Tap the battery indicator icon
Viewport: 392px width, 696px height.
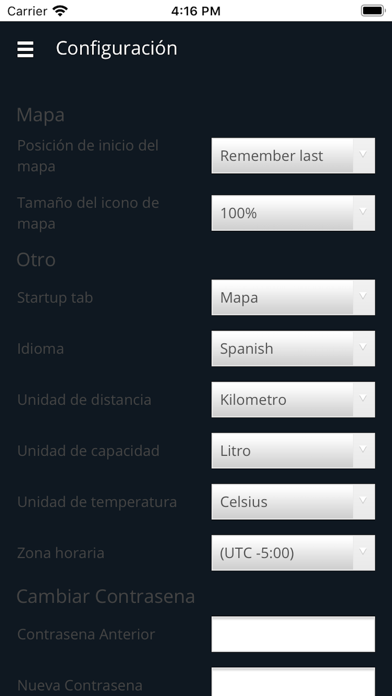(372, 11)
